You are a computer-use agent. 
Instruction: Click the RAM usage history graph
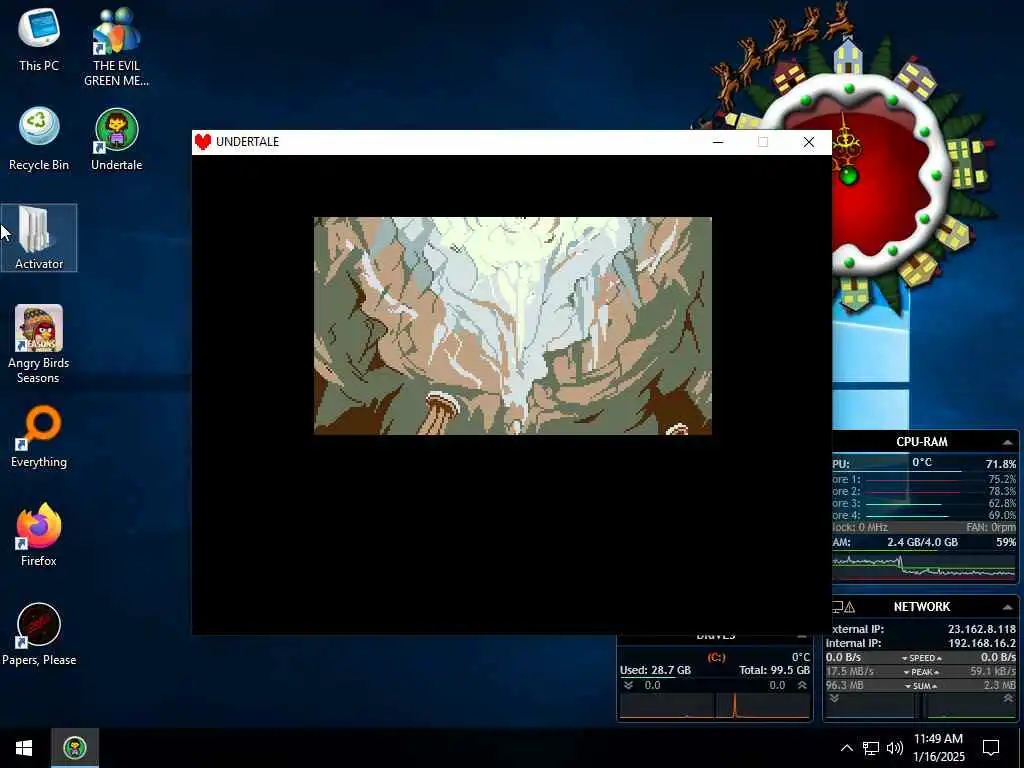click(x=925, y=566)
